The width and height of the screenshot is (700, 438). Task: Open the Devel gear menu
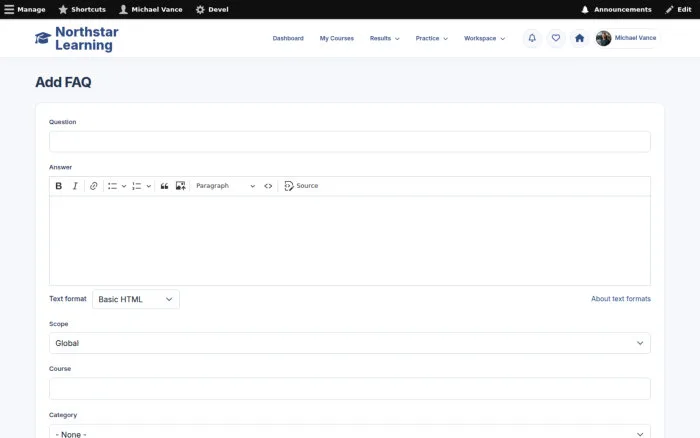tap(212, 9)
